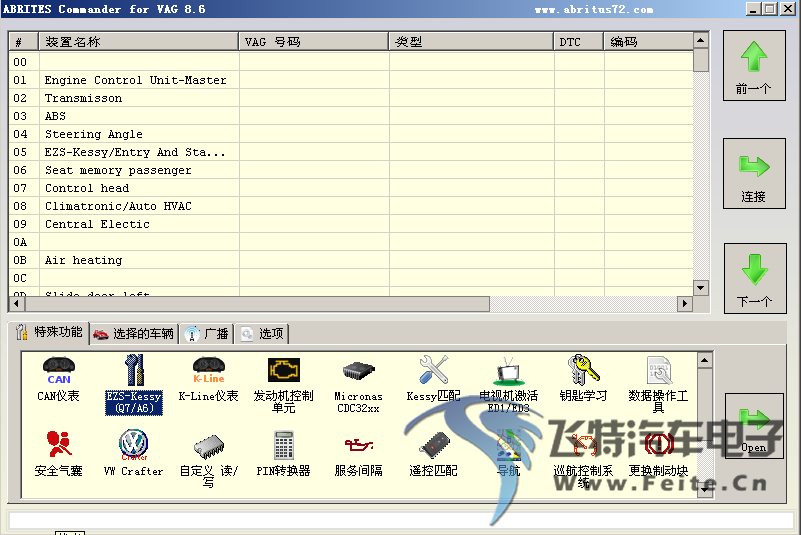
Task: Click the 连接 connect button
Action: coord(754,173)
